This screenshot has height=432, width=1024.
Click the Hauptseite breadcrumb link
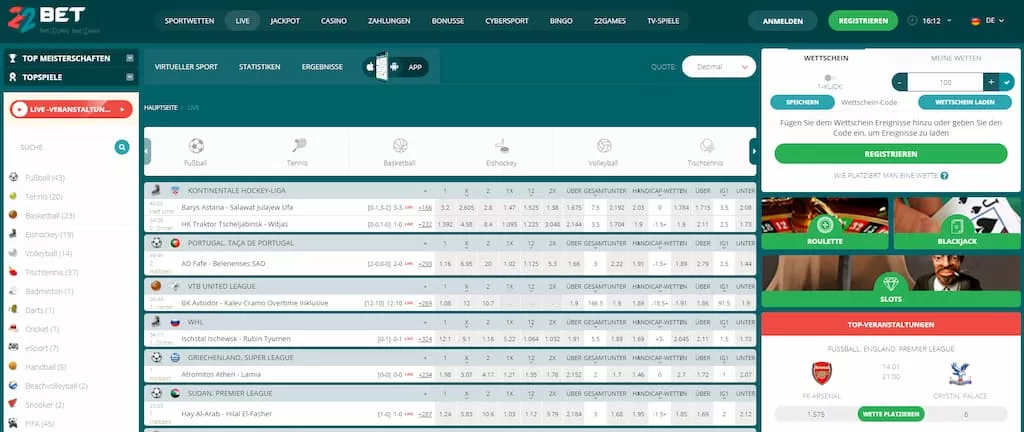pos(161,108)
